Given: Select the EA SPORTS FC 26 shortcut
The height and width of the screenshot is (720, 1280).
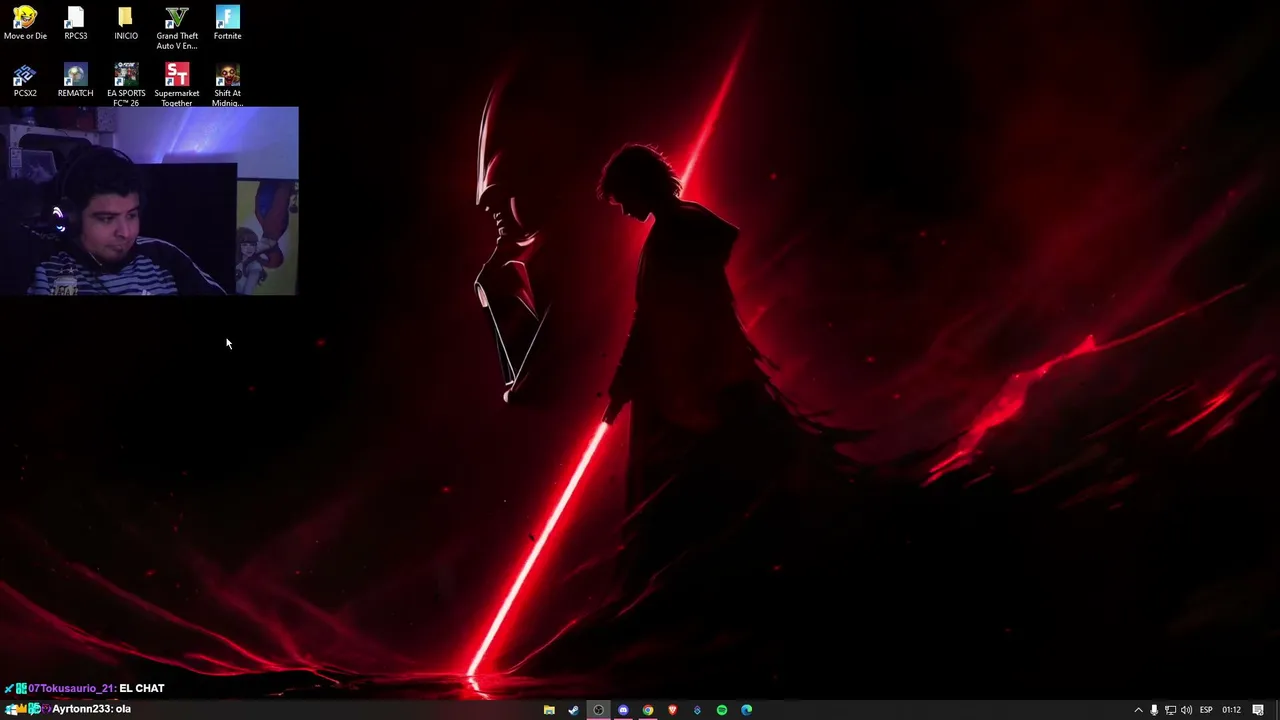Looking at the screenshot, I should (126, 85).
